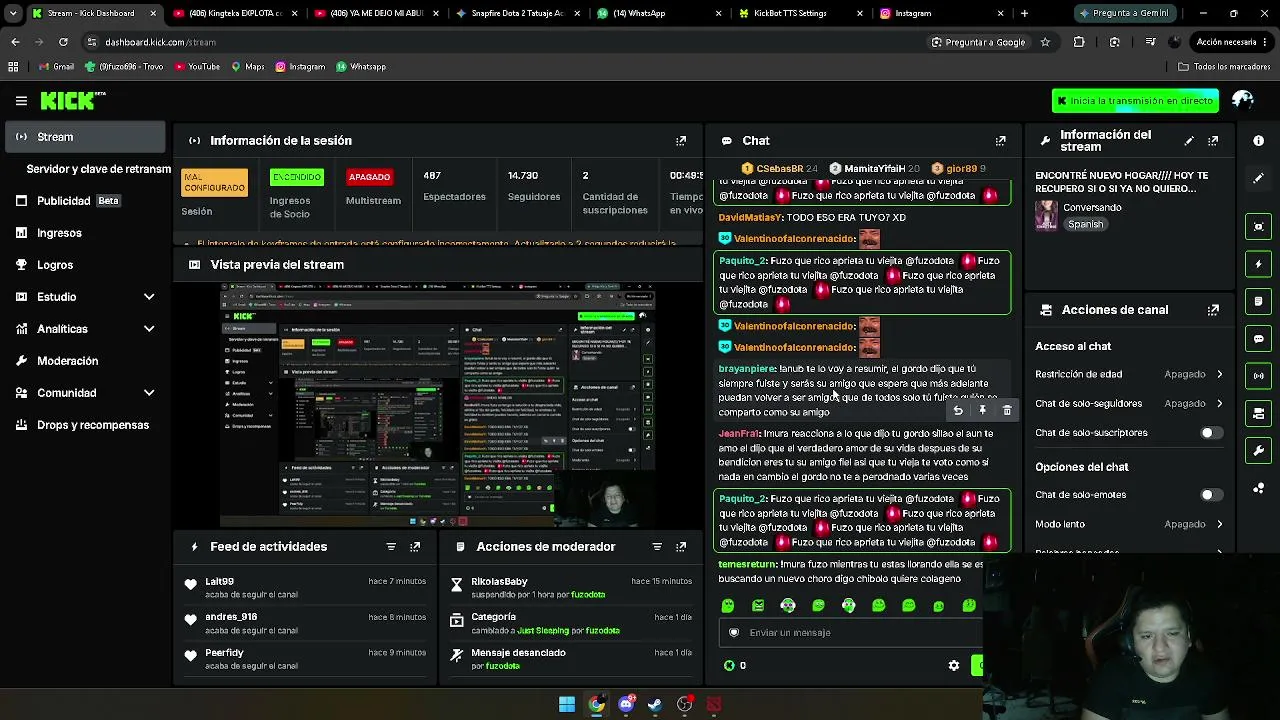Screen dimensions: 1280x720
Task: Open the browser tab list dropdown
Action: click(x=12, y=13)
